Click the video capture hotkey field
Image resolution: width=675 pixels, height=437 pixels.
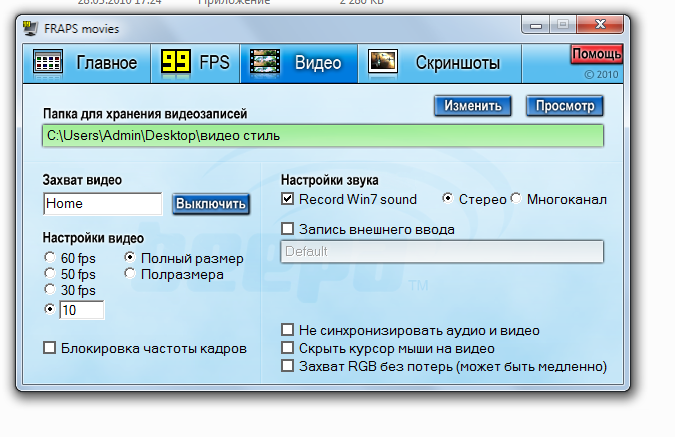click(102, 204)
